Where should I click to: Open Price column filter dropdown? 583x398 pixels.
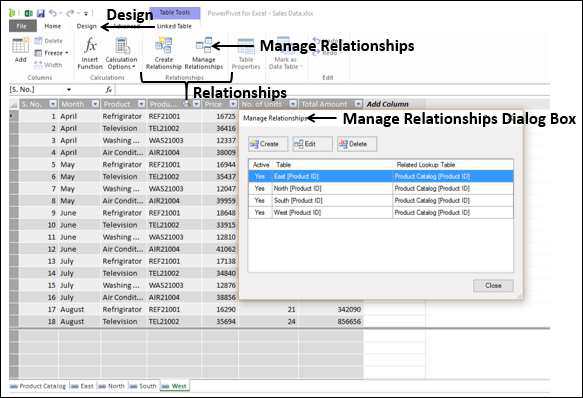click(x=233, y=104)
